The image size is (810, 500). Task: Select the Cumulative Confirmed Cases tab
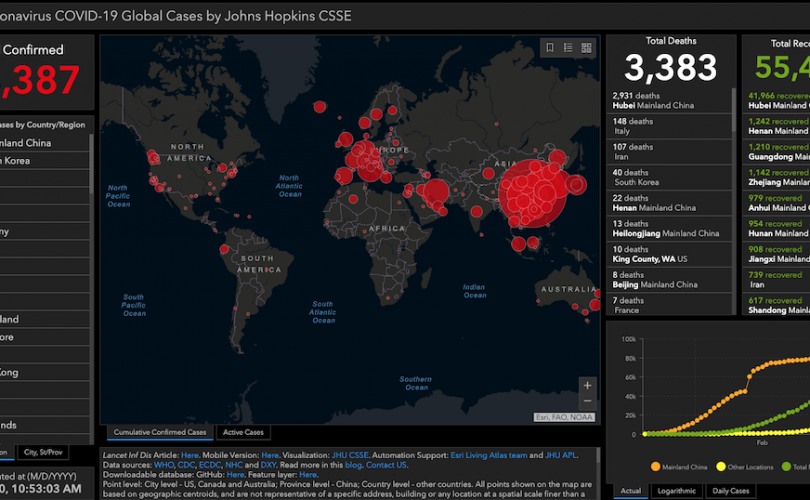coord(160,432)
